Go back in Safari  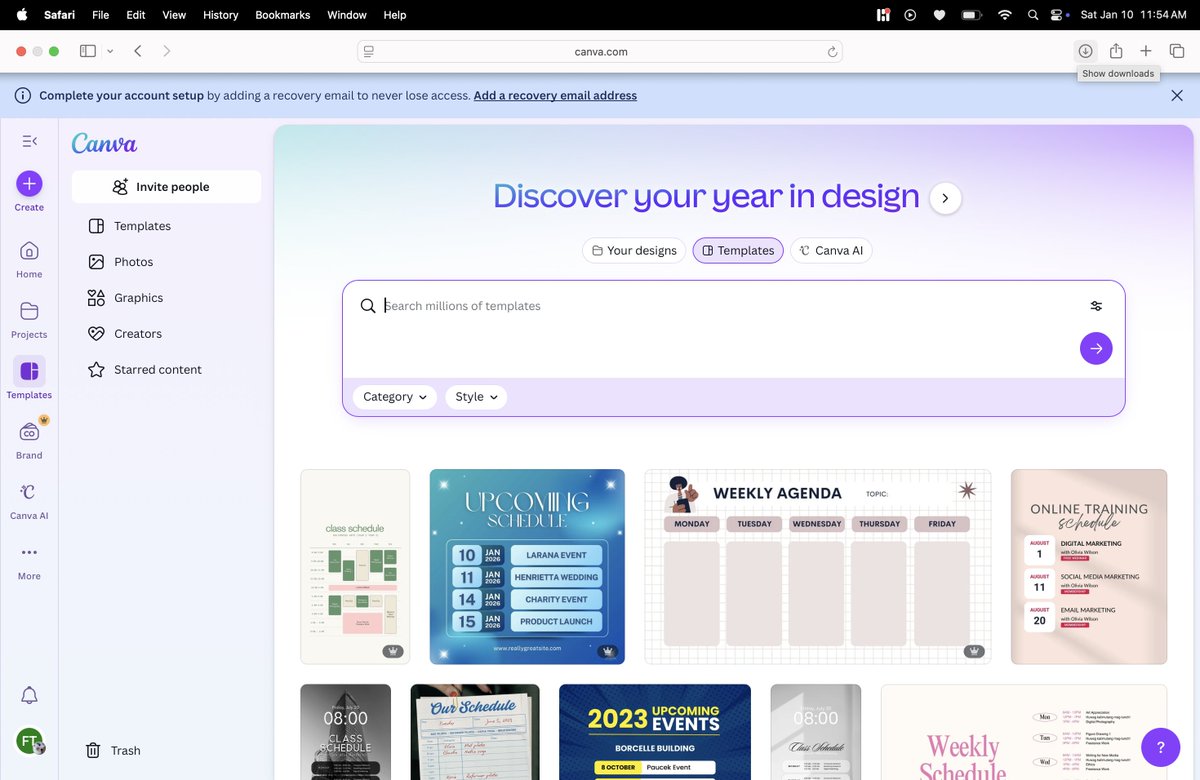(x=138, y=51)
